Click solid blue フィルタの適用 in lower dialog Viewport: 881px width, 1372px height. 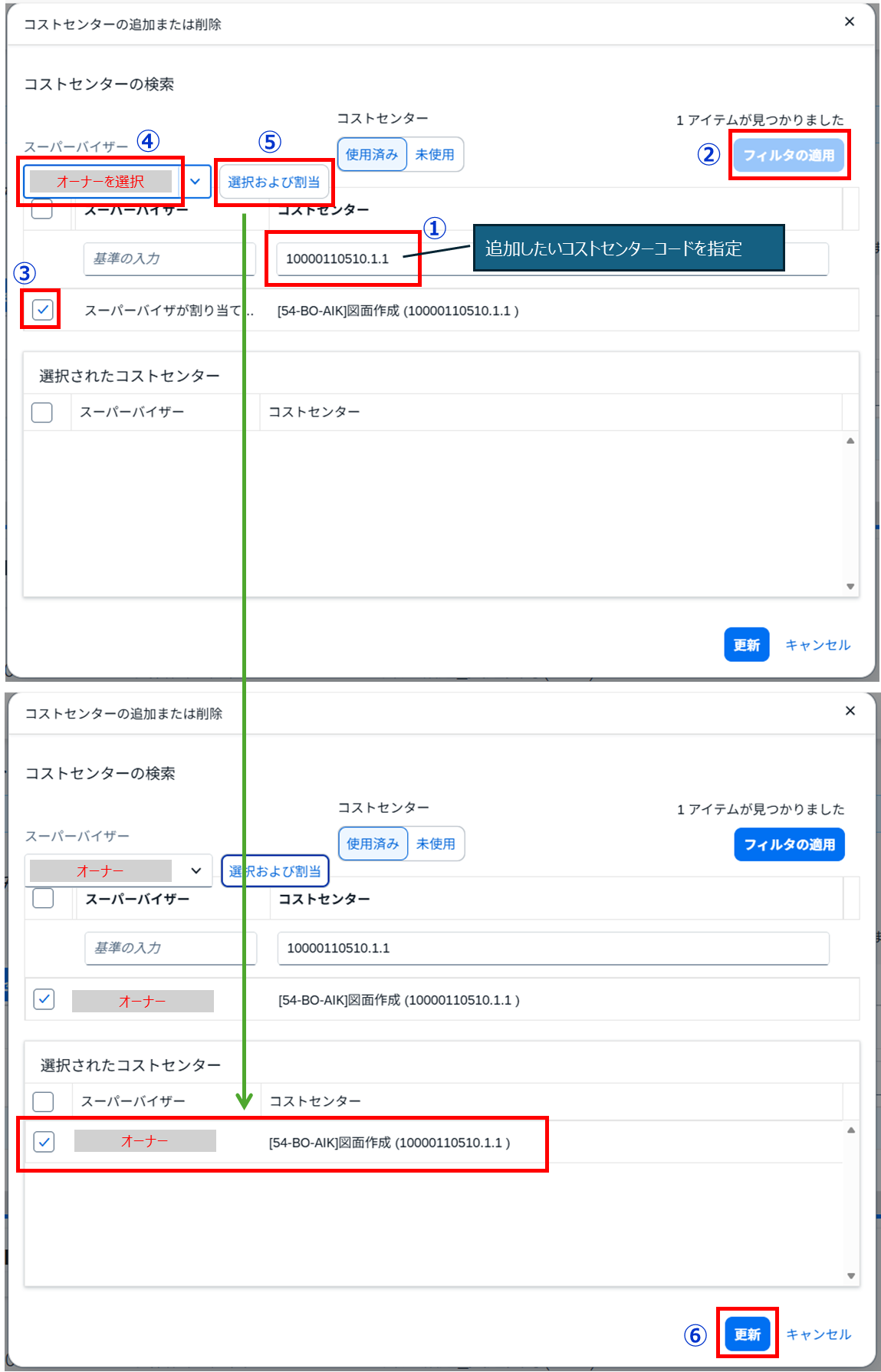click(x=789, y=844)
